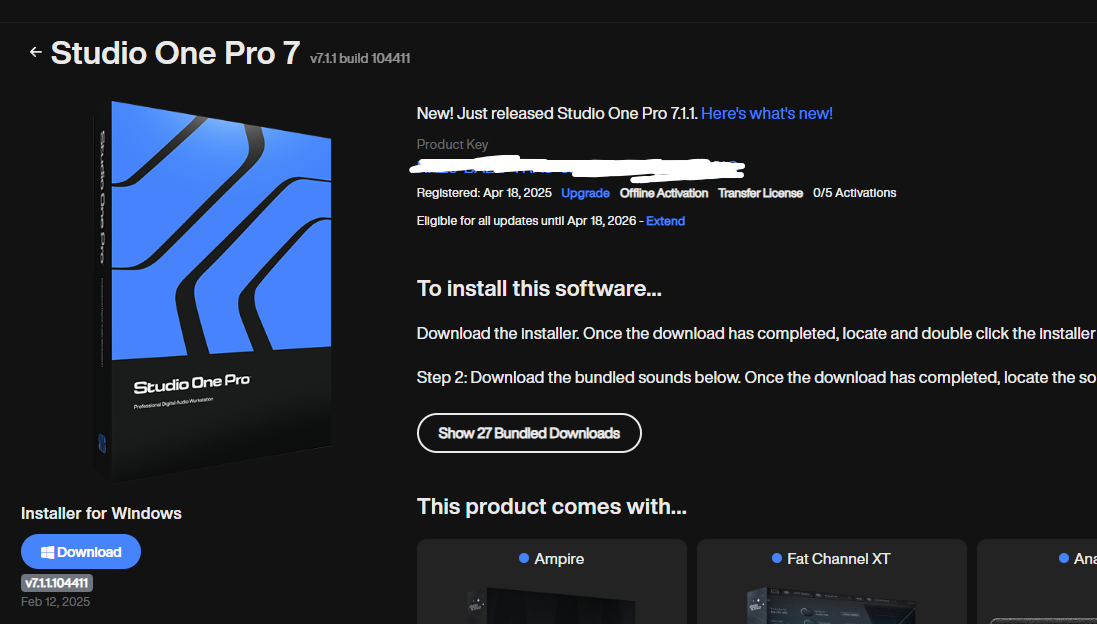Click the Upgrade link
This screenshot has height=624, width=1097.
click(585, 193)
